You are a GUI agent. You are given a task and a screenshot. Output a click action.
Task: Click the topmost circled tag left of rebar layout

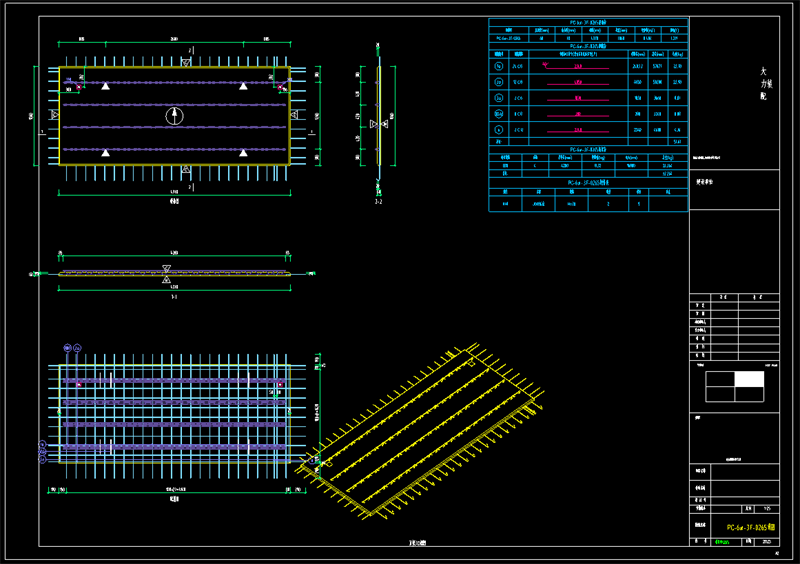42,445
